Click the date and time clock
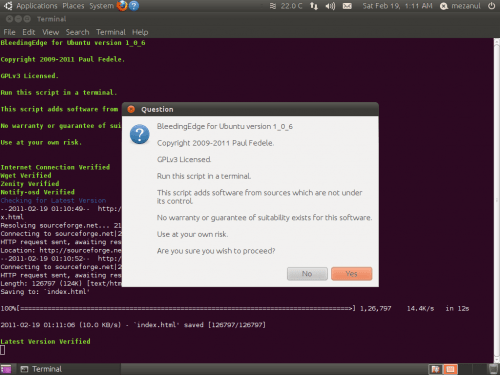 [397, 6]
